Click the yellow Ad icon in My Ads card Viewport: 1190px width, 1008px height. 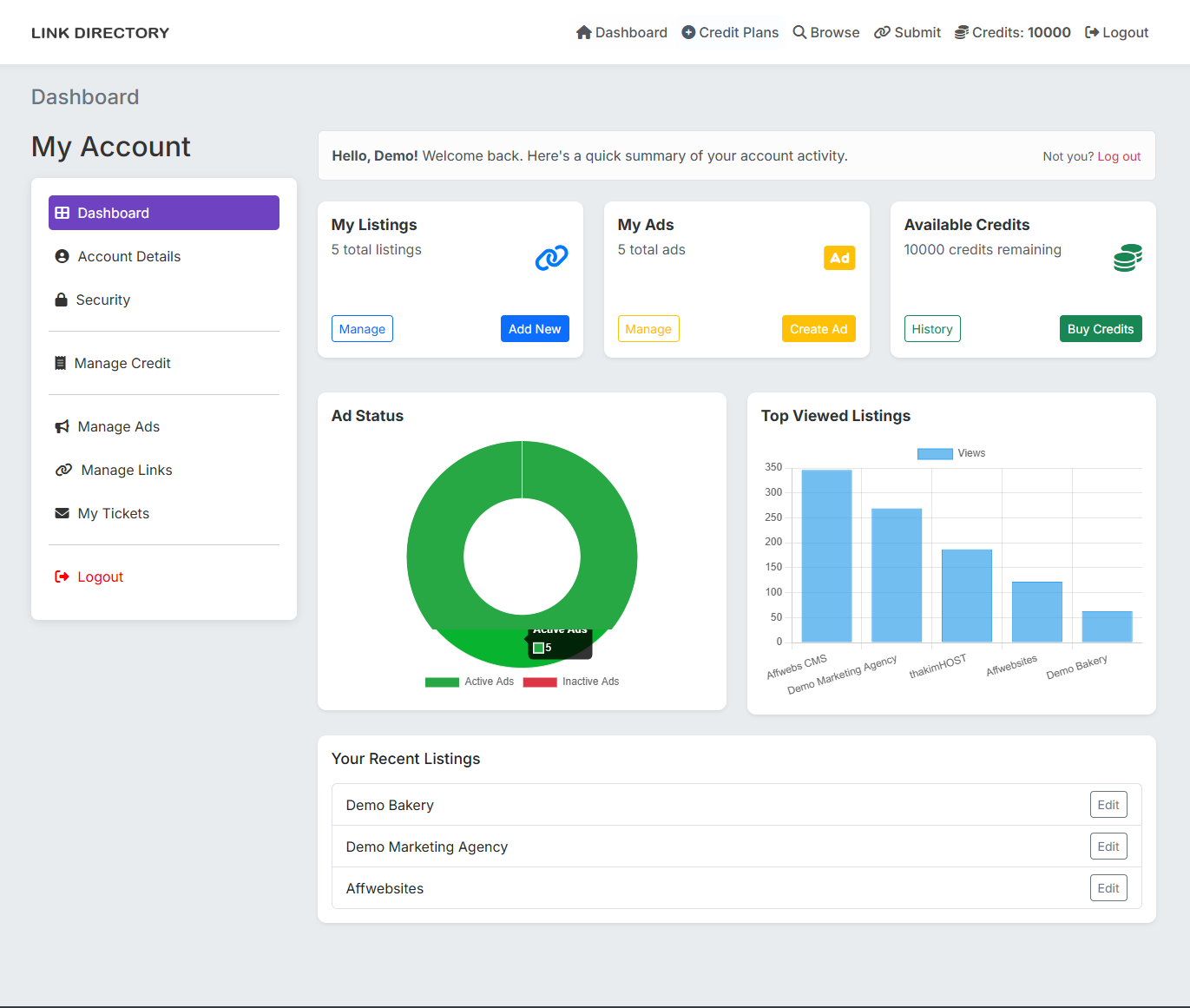[x=839, y=258]
